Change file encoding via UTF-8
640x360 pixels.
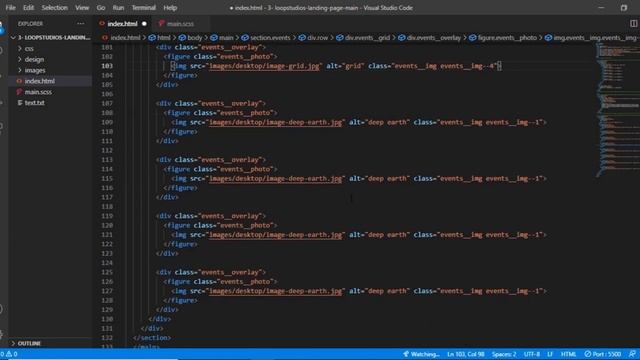pyautogui.click(x=531, y=354)
